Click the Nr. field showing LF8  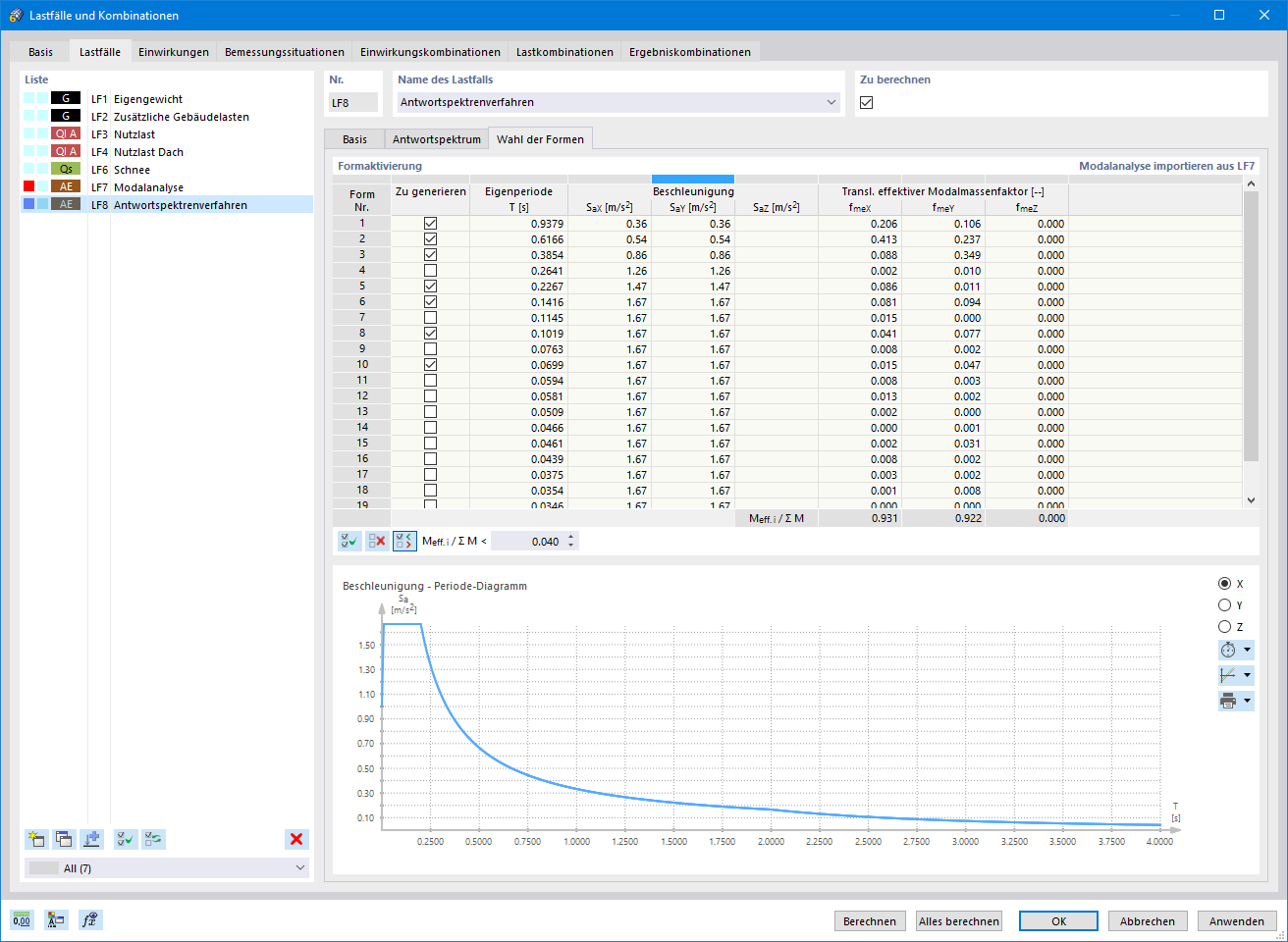[x=353, y=102]
